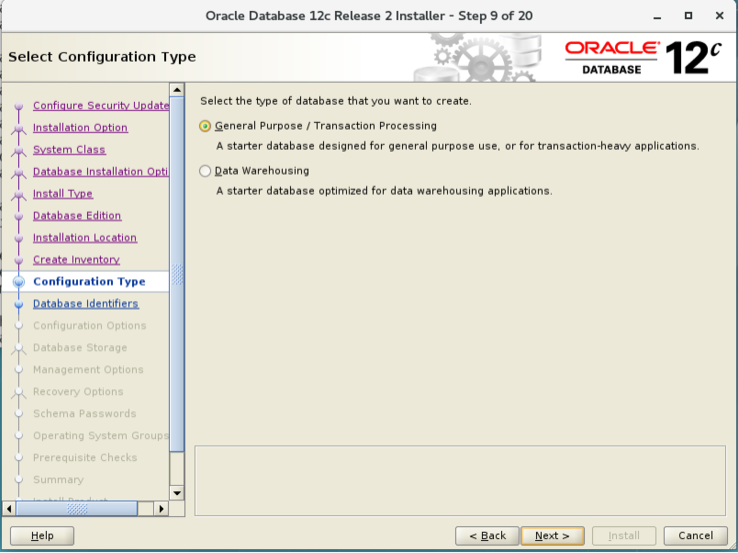
Task: Click the description text under Data Warehousing
Action: [384, 191]
